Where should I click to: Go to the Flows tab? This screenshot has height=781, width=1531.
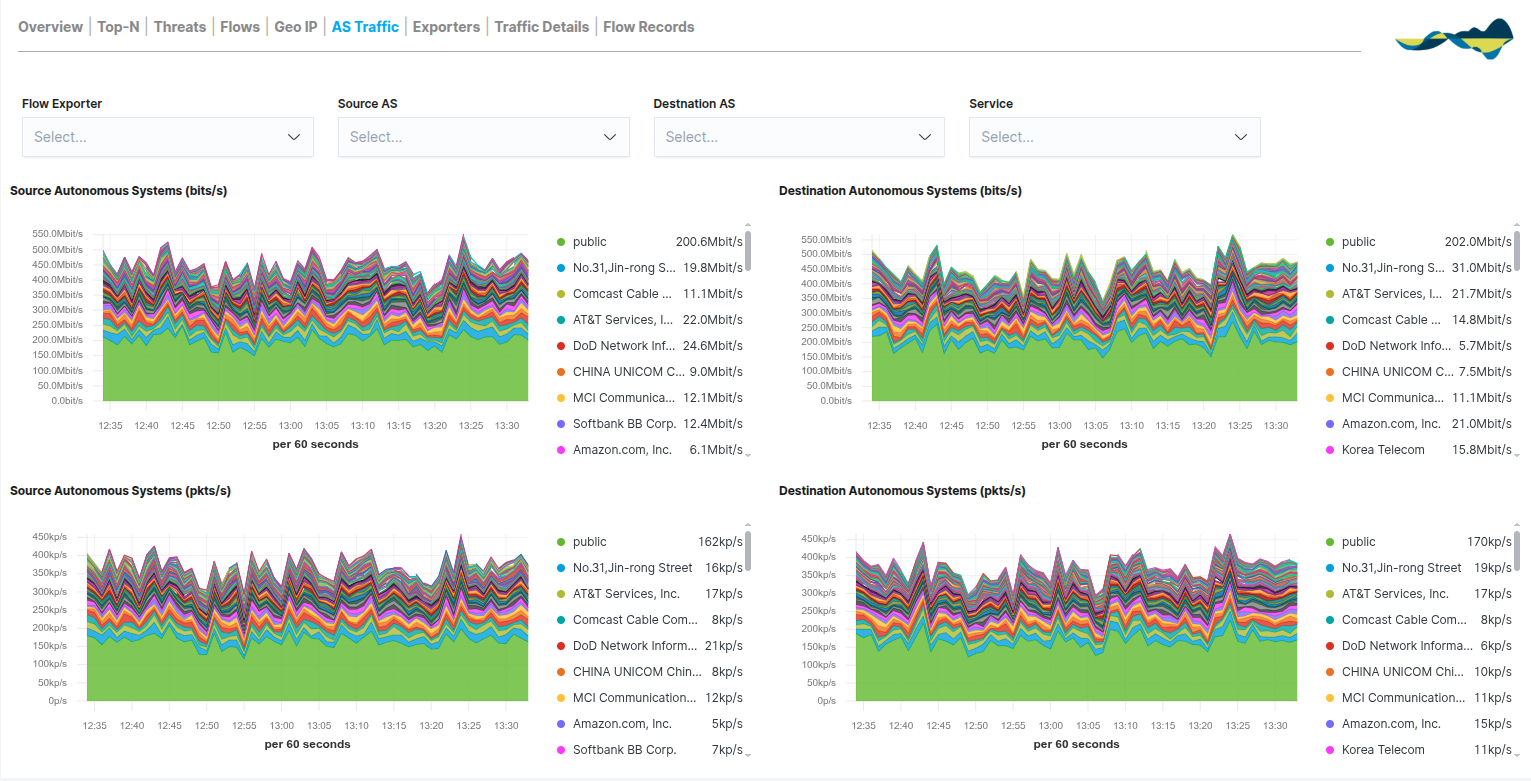tap(240, 27)
